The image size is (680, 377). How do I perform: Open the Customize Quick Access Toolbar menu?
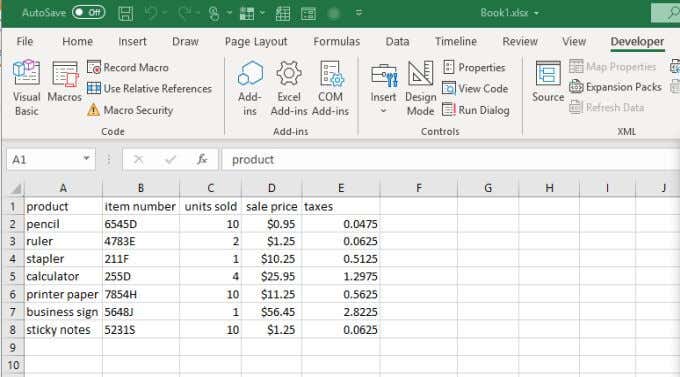(x=359, y=13)
